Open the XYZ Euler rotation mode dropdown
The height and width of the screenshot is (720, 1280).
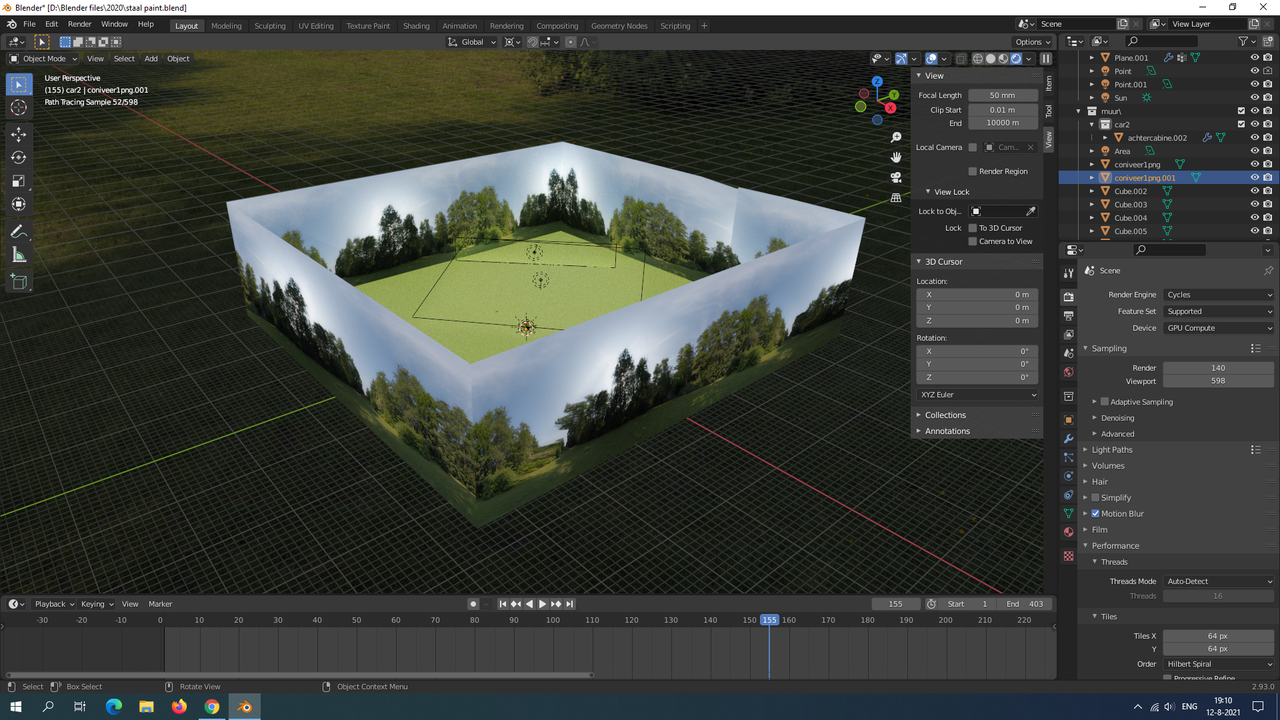point(978,395)
